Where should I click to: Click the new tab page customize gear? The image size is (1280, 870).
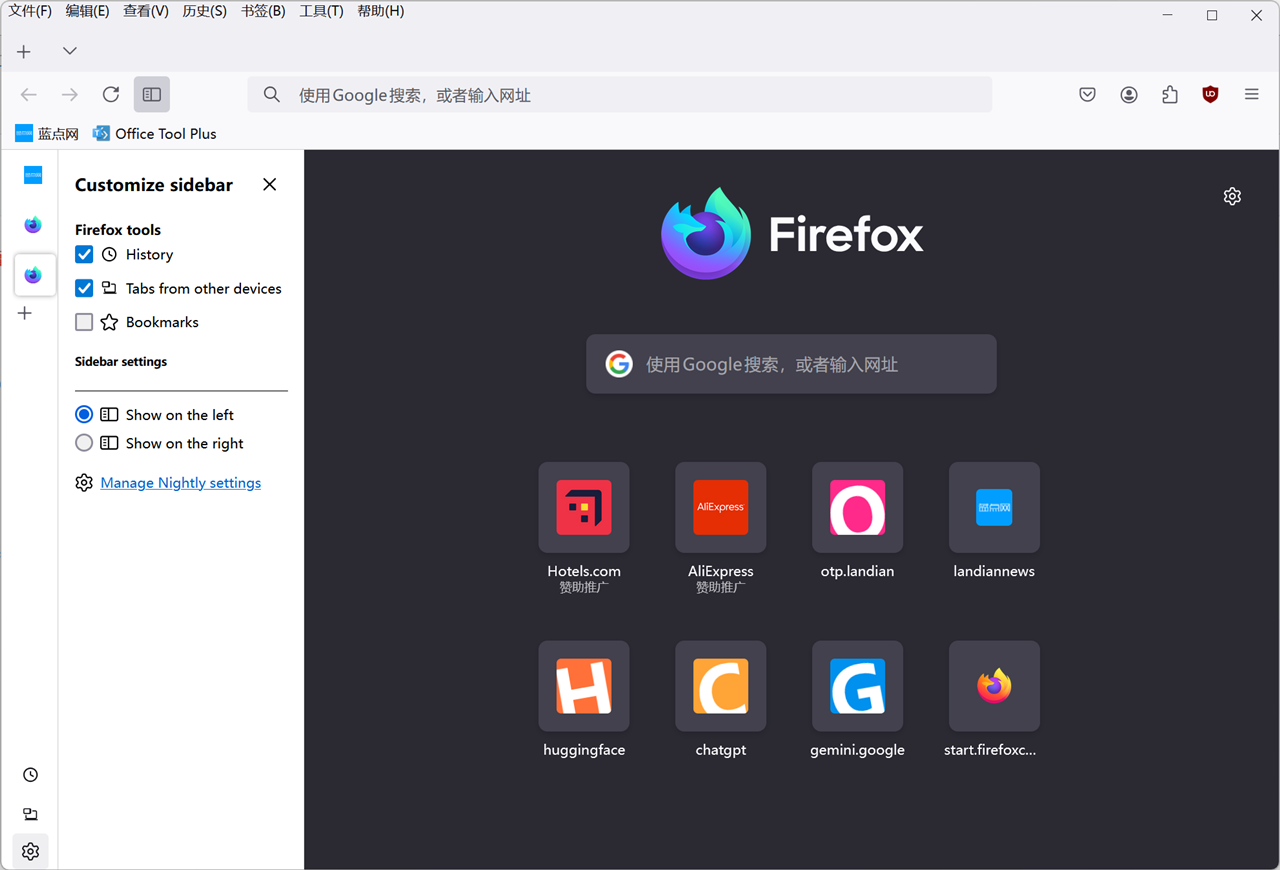1232,197
